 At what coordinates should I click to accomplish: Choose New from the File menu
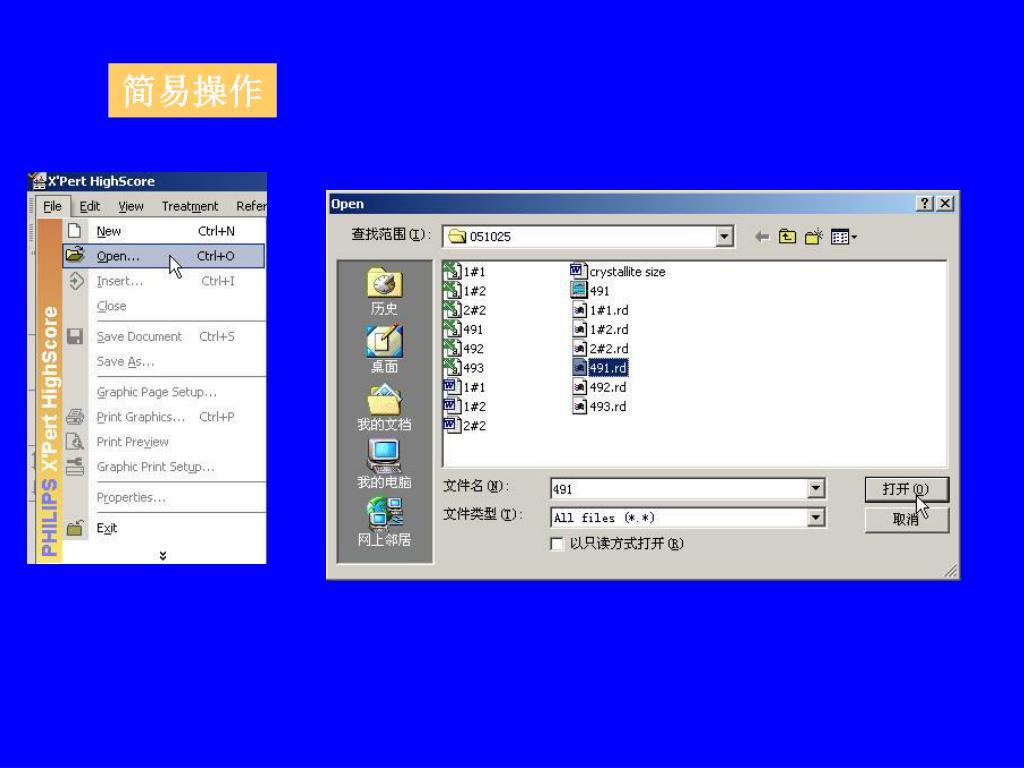(165, 231)
